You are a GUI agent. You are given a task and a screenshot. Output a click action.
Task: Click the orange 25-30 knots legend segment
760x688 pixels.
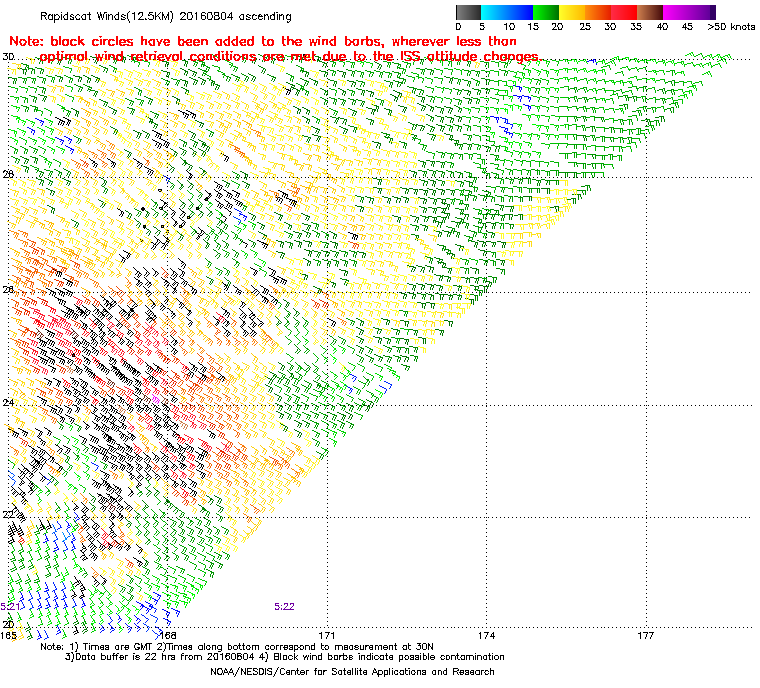click(598, 12)
